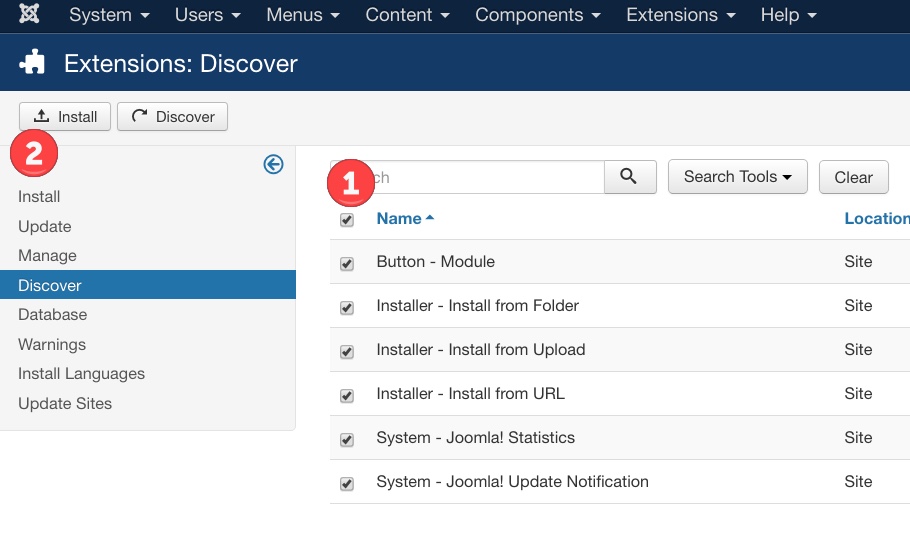Select Discover in the sidebar
This screenshot has height=538, width=910.
(148, 285)
